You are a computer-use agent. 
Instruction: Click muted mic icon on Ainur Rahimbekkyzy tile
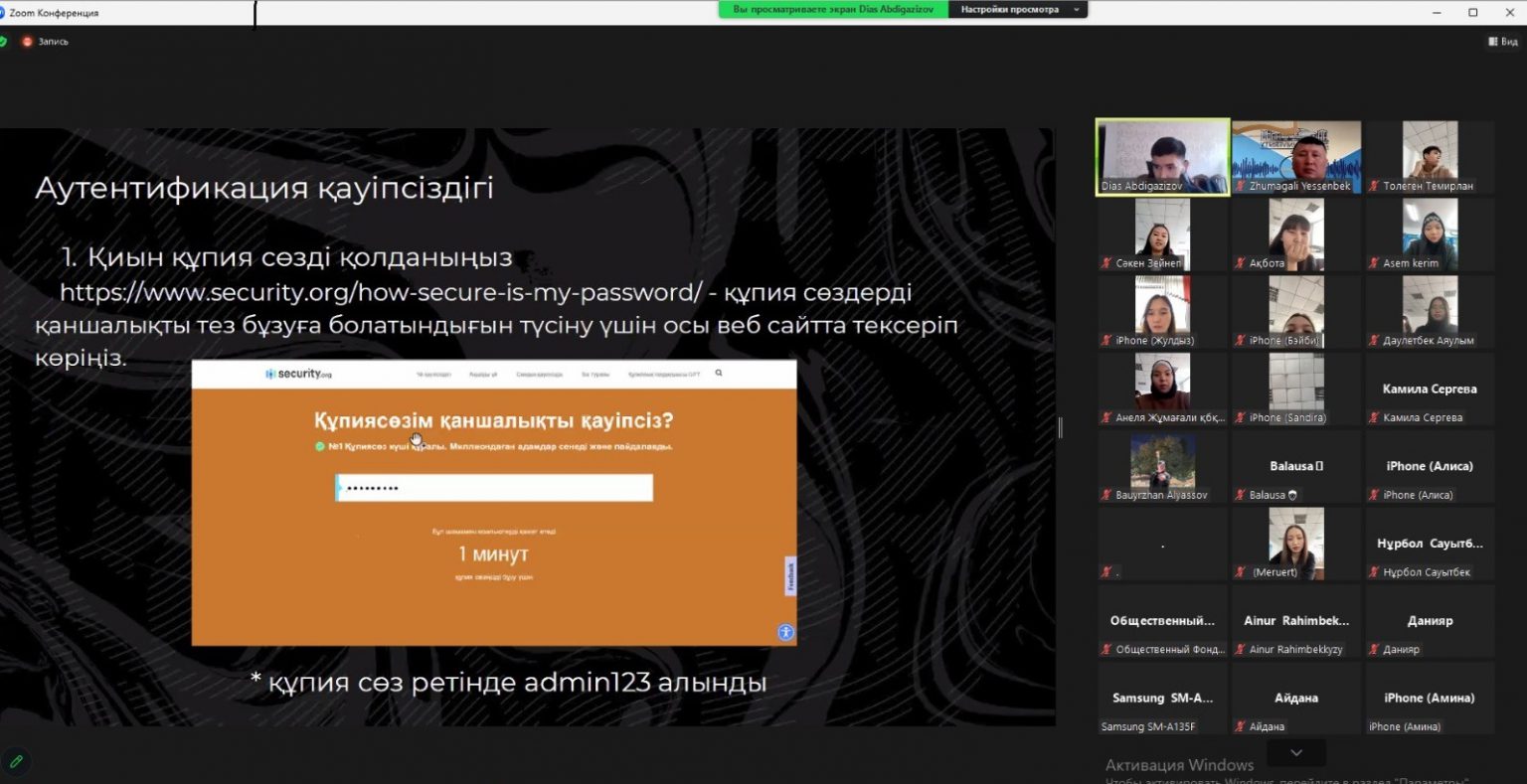click(x=1240, y=650)
